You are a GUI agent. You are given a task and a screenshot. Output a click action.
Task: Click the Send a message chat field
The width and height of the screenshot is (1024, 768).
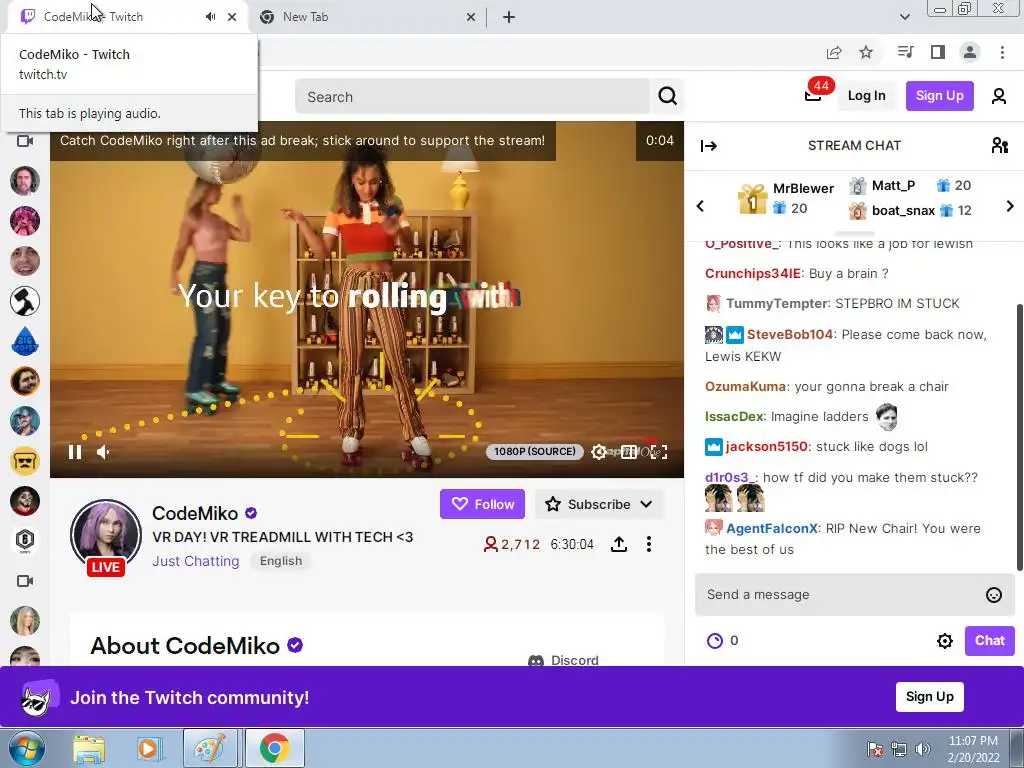tap(854, 595)
